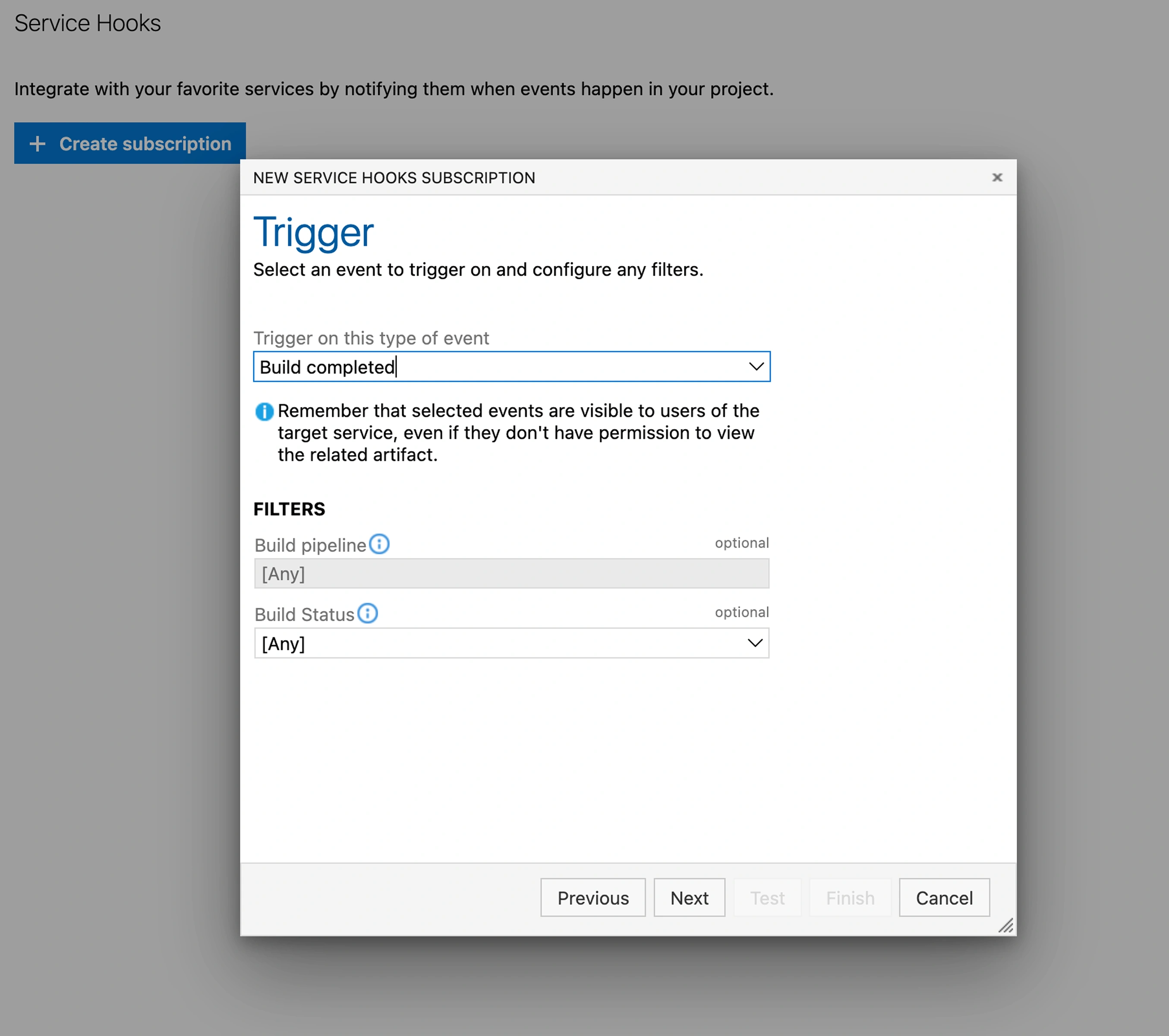The width and height of the screenshot is (1169, 1036).
Task: Click the Build Status info icon
Action: (367, 613)
